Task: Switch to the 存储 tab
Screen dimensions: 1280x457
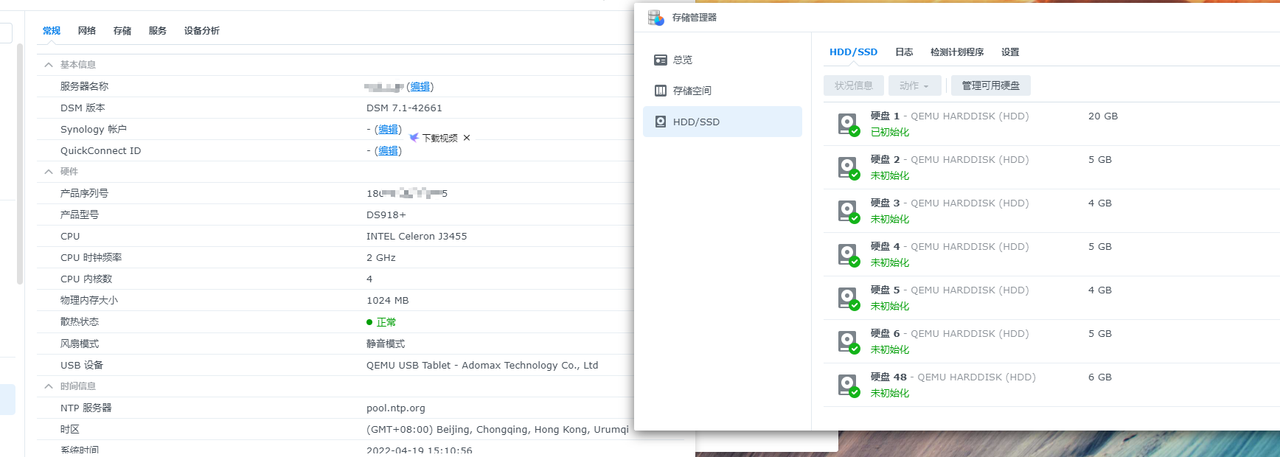Action: 122,31
